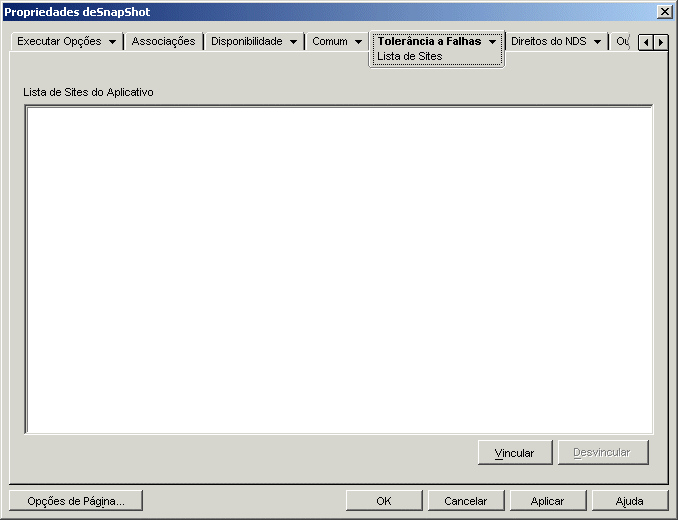Confirm with the OK button

point(384,501)
